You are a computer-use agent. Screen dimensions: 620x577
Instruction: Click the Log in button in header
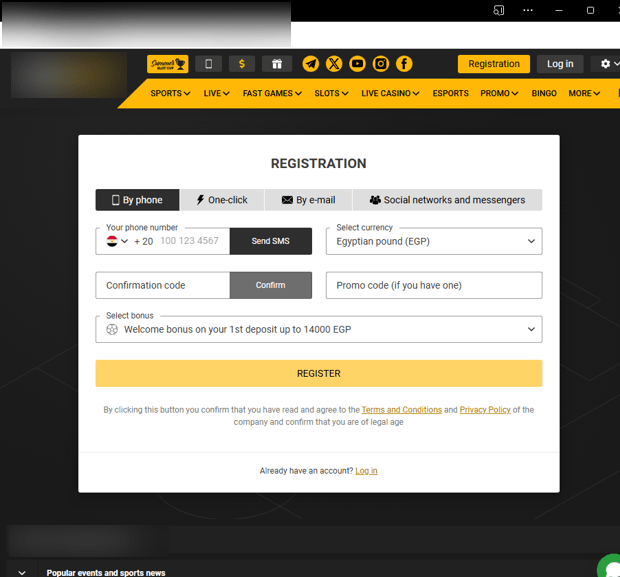(560, 64)
